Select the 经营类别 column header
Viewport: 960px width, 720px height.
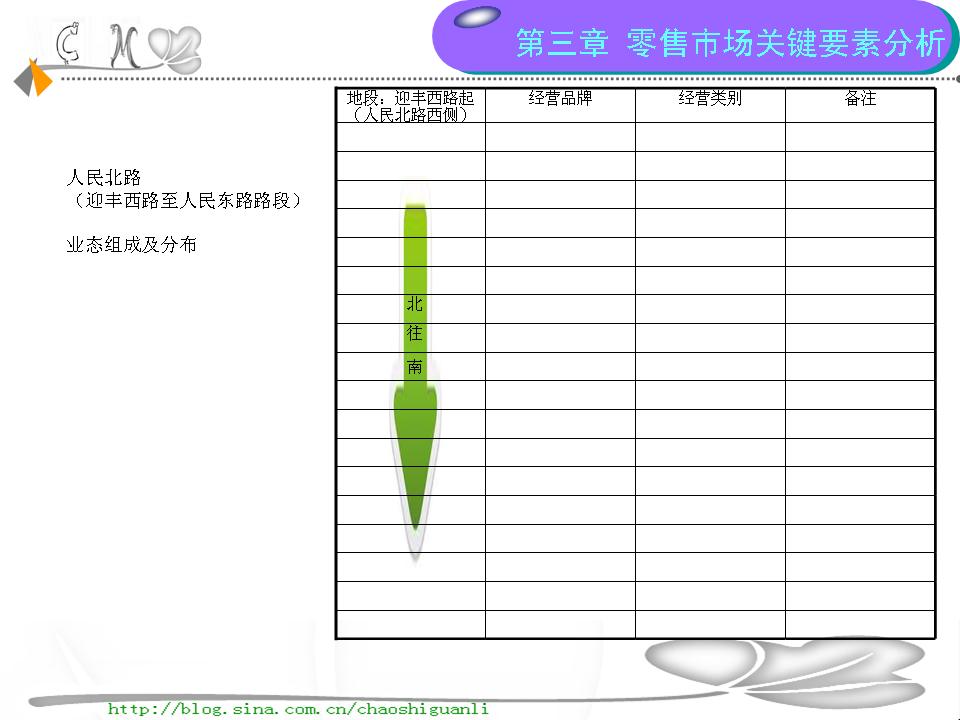point(710,99)
